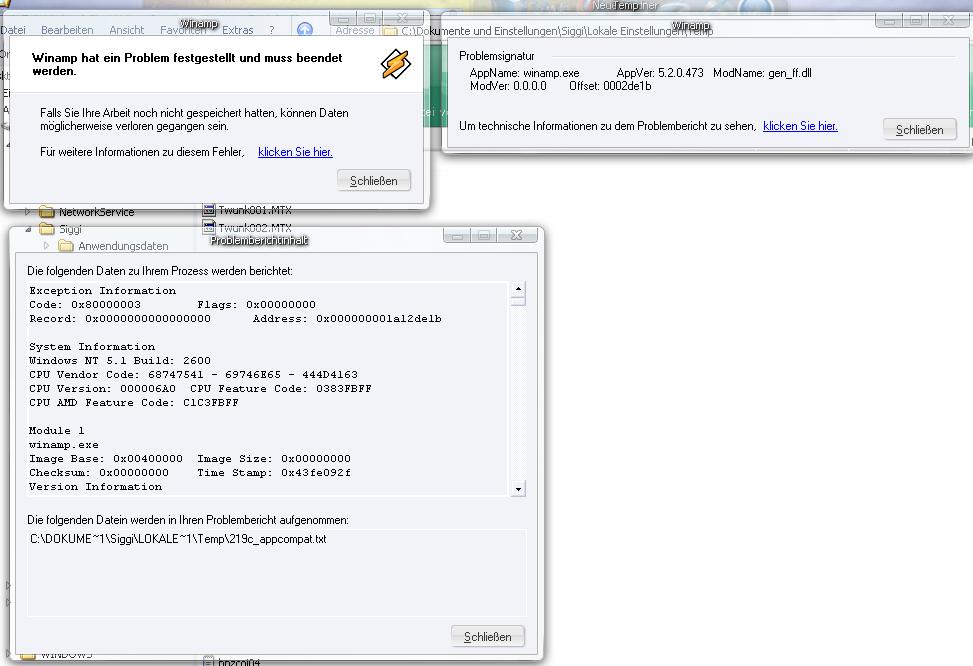
Task: Close the Winamp error dialog with Schließen
Action: coord(374,181)
